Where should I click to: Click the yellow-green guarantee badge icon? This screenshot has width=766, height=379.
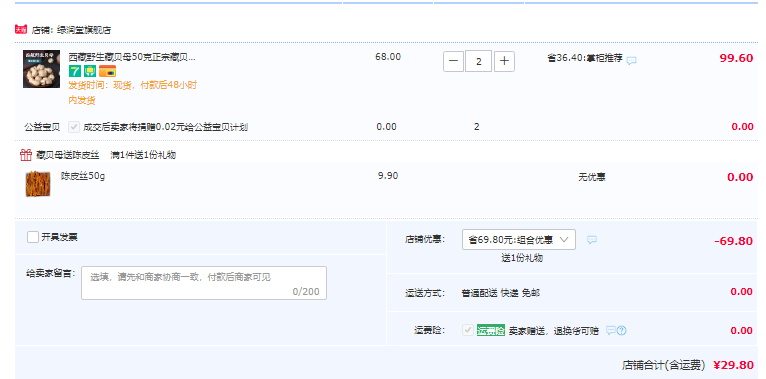click(x=89, y=71)
